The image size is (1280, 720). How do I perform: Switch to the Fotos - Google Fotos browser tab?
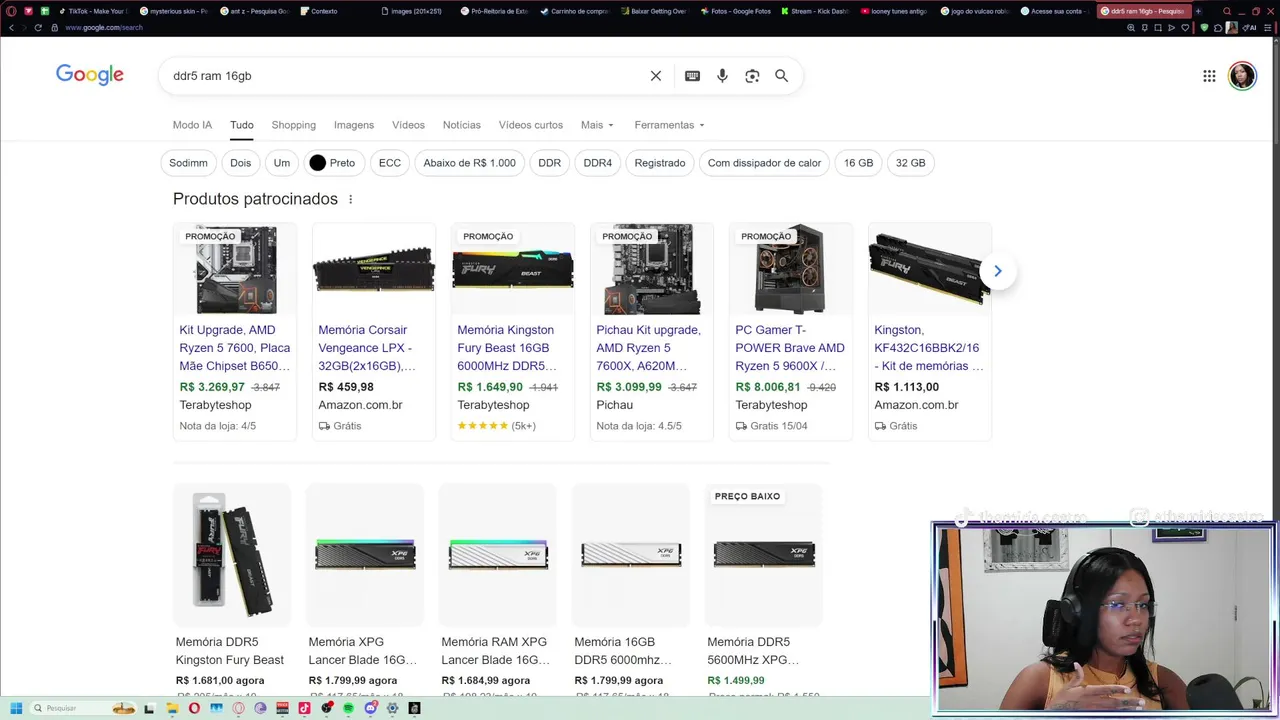[x=735, y=11]
